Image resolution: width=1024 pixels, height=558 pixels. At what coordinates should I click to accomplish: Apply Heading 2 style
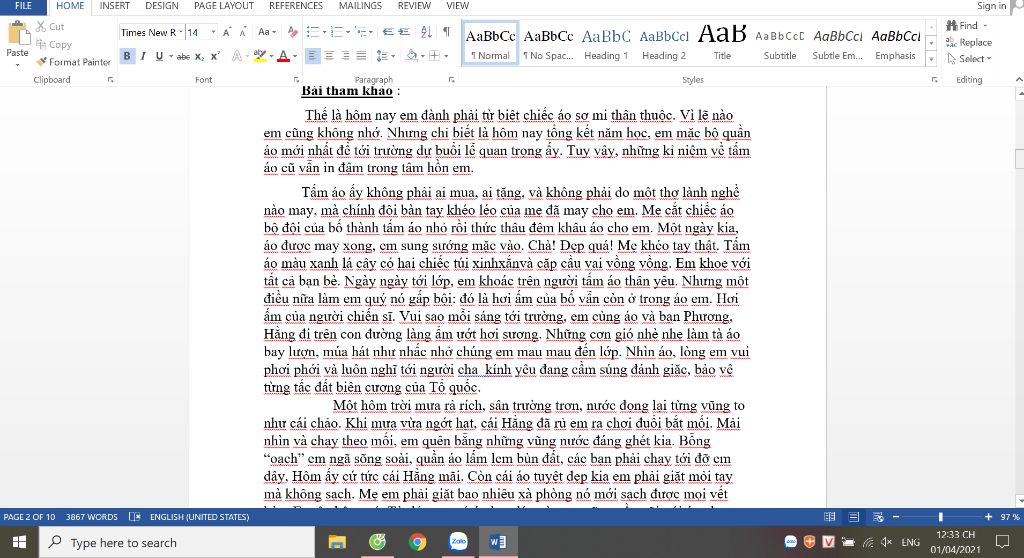click(664, 43)
